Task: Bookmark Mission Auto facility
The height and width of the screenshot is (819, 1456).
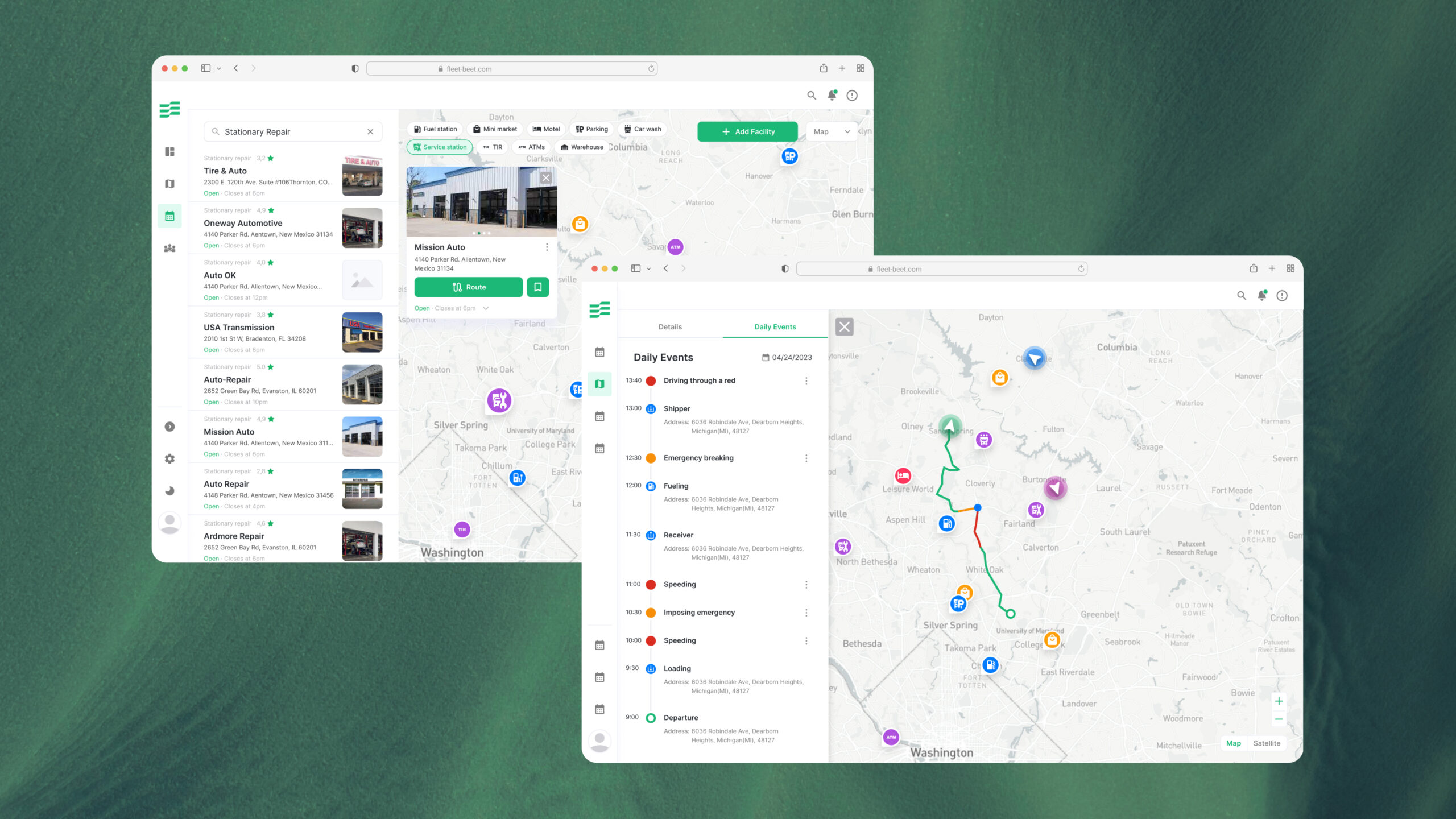Action: 537,287
